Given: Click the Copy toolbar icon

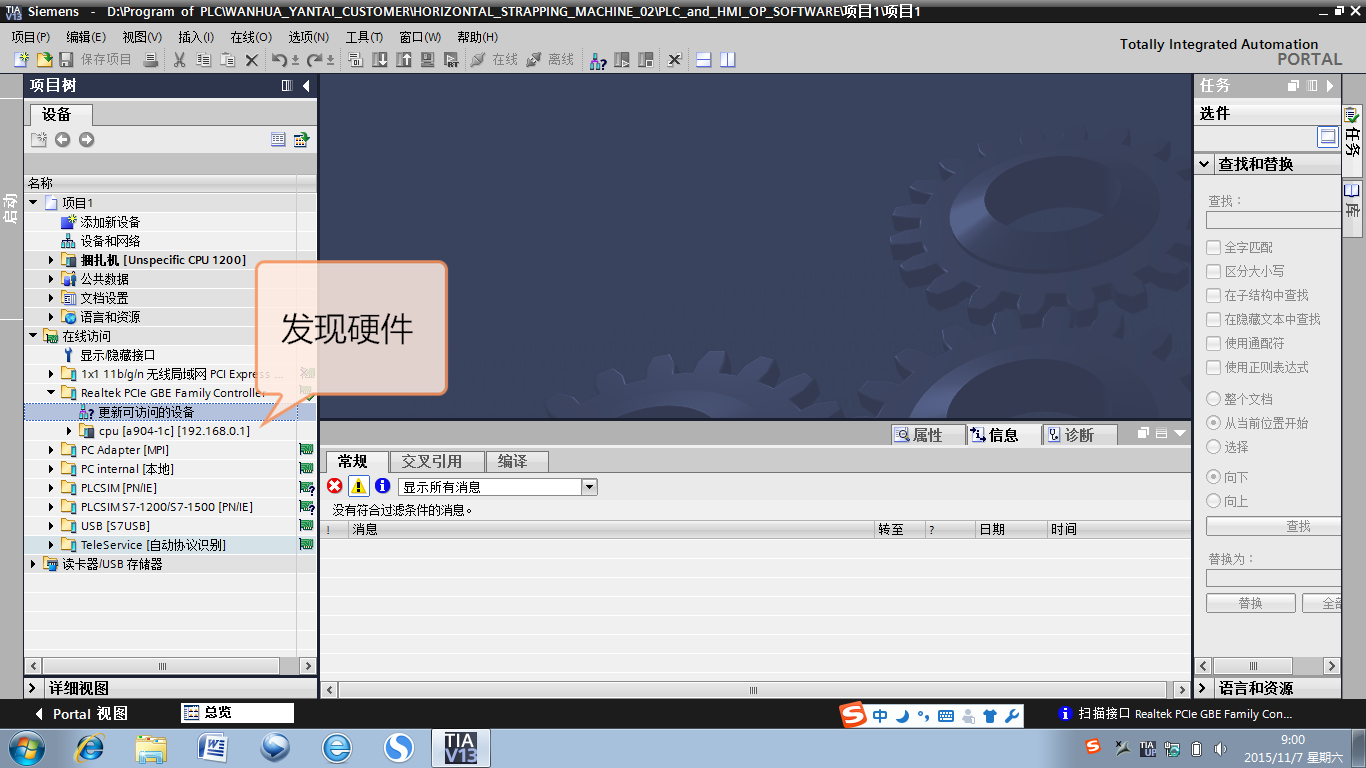Looking at the screenshot, I should click(204, 60).
